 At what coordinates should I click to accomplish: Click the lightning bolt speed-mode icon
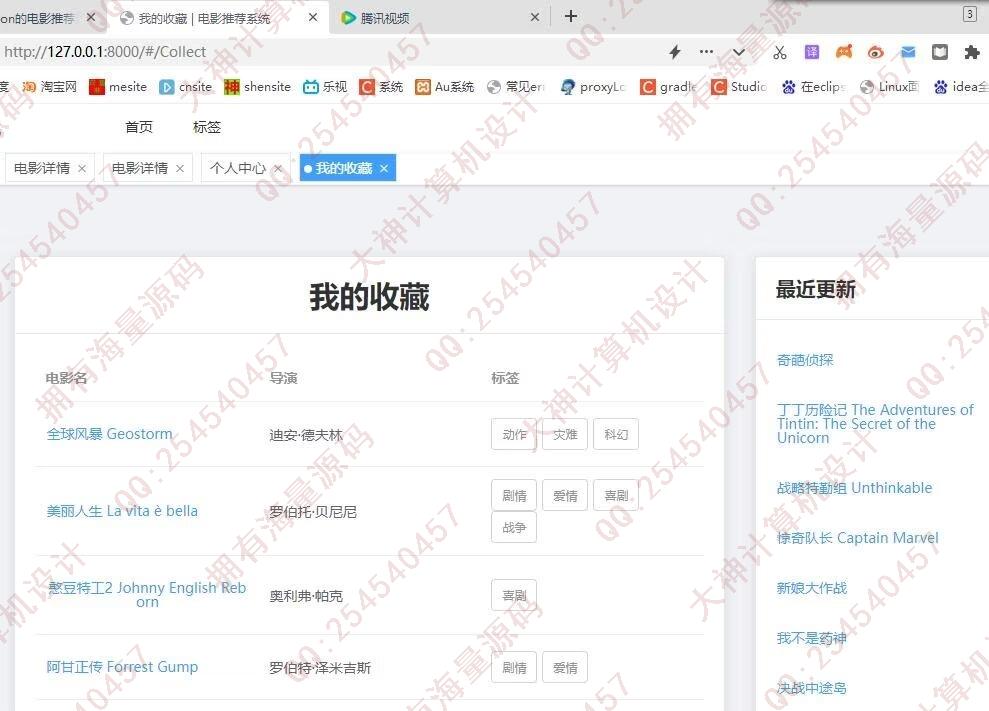click(674, 52)
